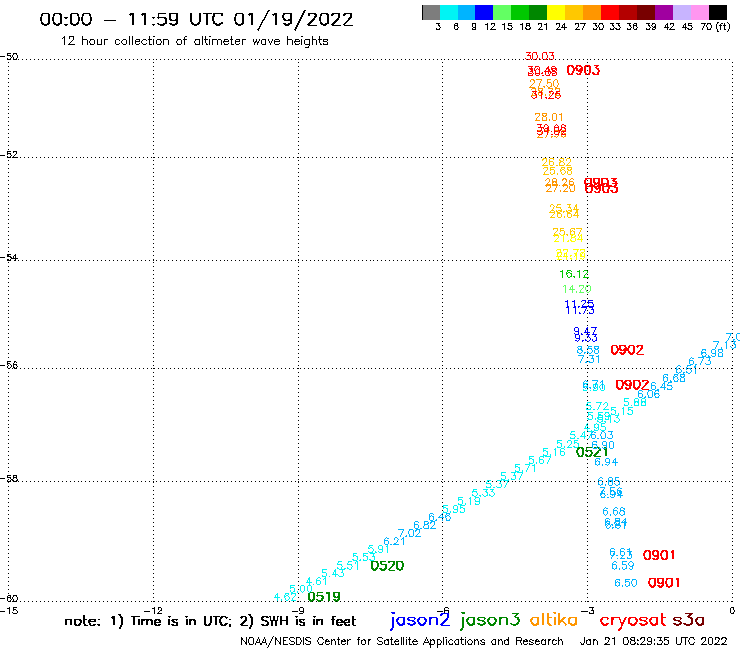Select the wave height value 6.94
This screenshot has height=650, width=740.
click(606, 462)
